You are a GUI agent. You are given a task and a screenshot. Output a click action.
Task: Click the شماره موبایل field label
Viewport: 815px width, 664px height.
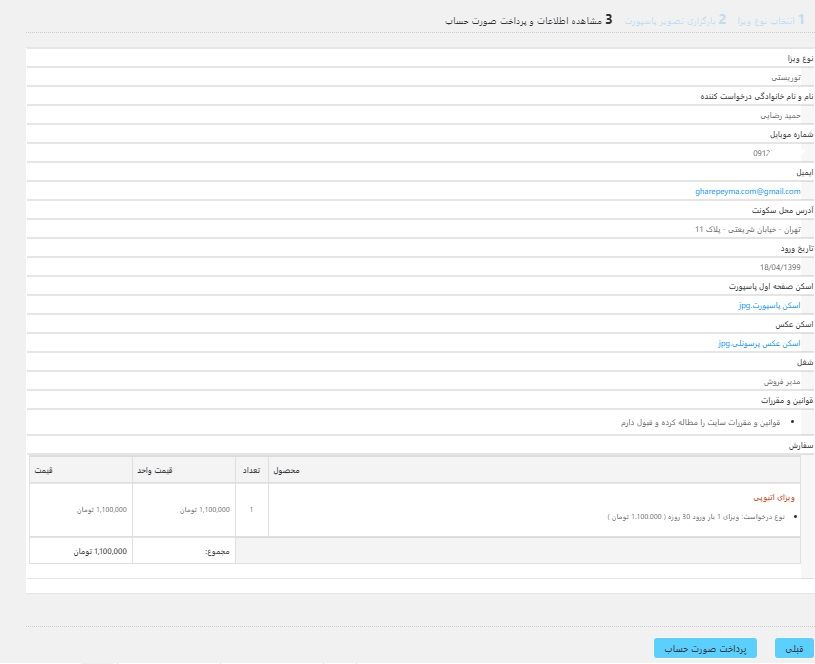click(x=792, y=134)
